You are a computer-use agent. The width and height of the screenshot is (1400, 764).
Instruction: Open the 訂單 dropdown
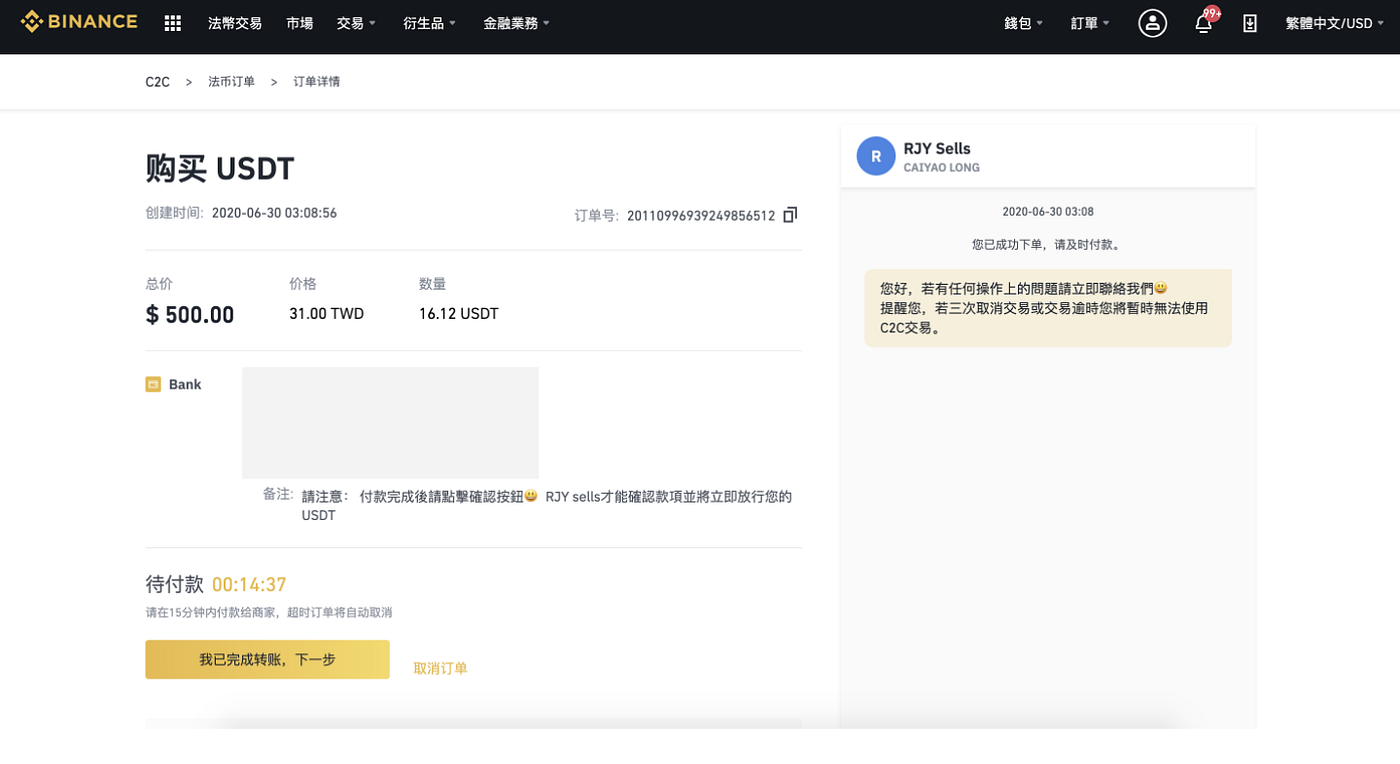1091,23
